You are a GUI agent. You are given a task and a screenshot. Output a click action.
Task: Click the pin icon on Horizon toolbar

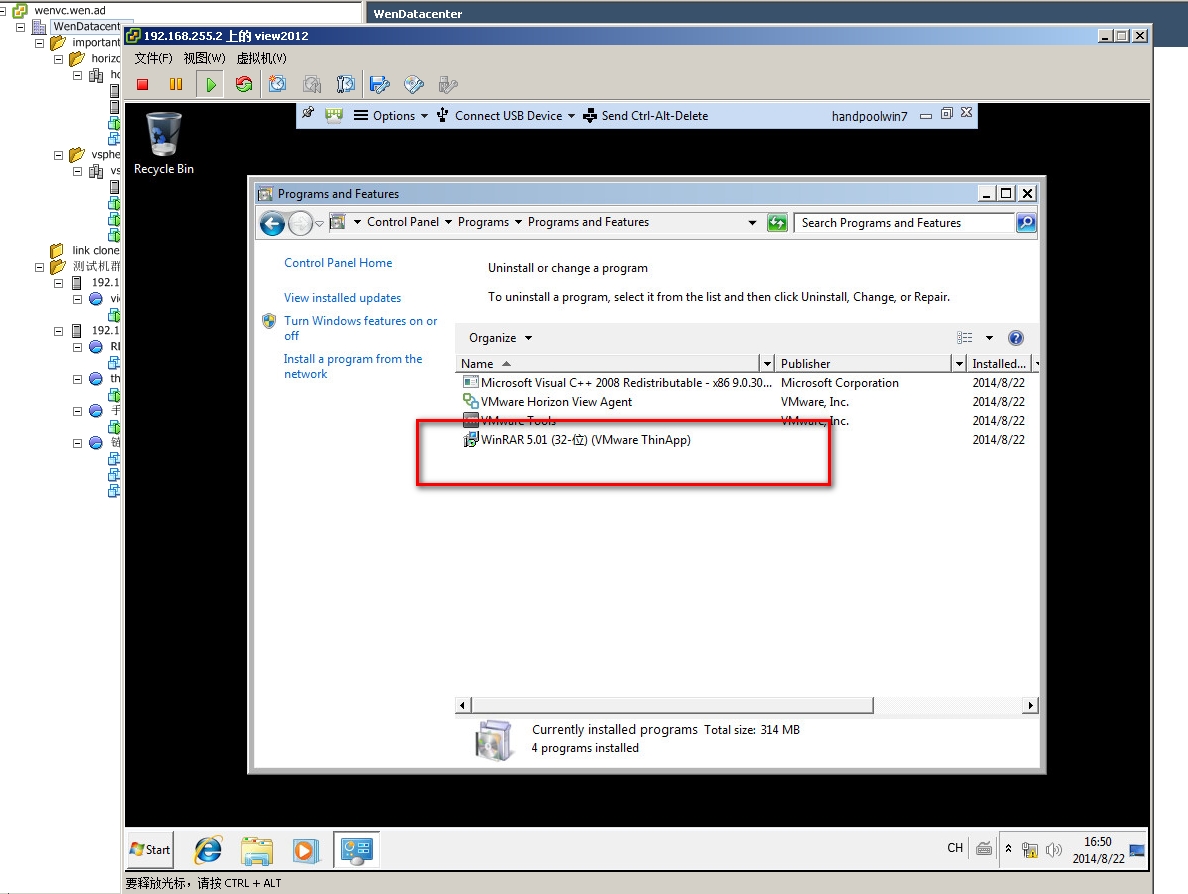(308, 114)
